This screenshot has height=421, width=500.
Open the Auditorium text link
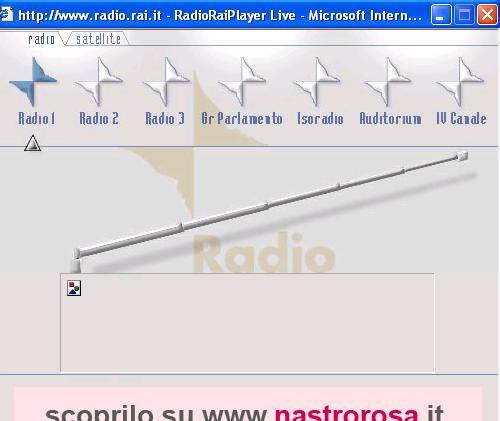(390, 119)
